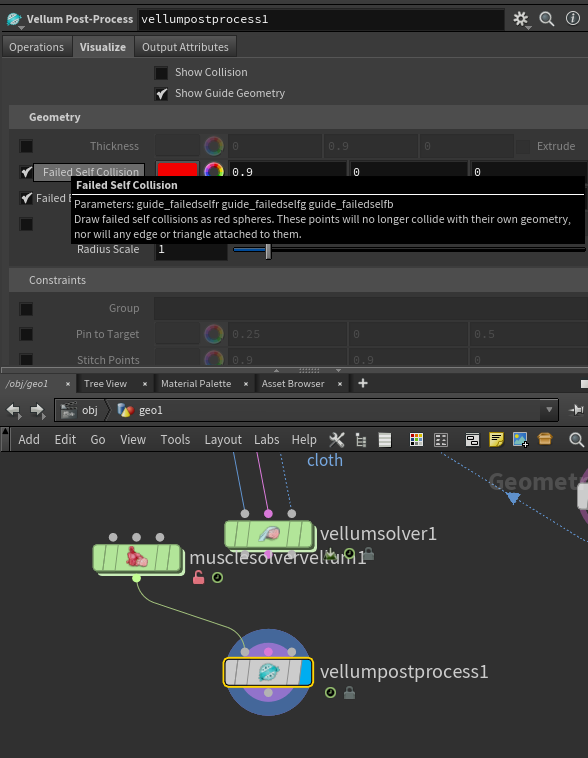Switch to the Operations tab
This screenshot has width=588, height=758.
point(37,47)
